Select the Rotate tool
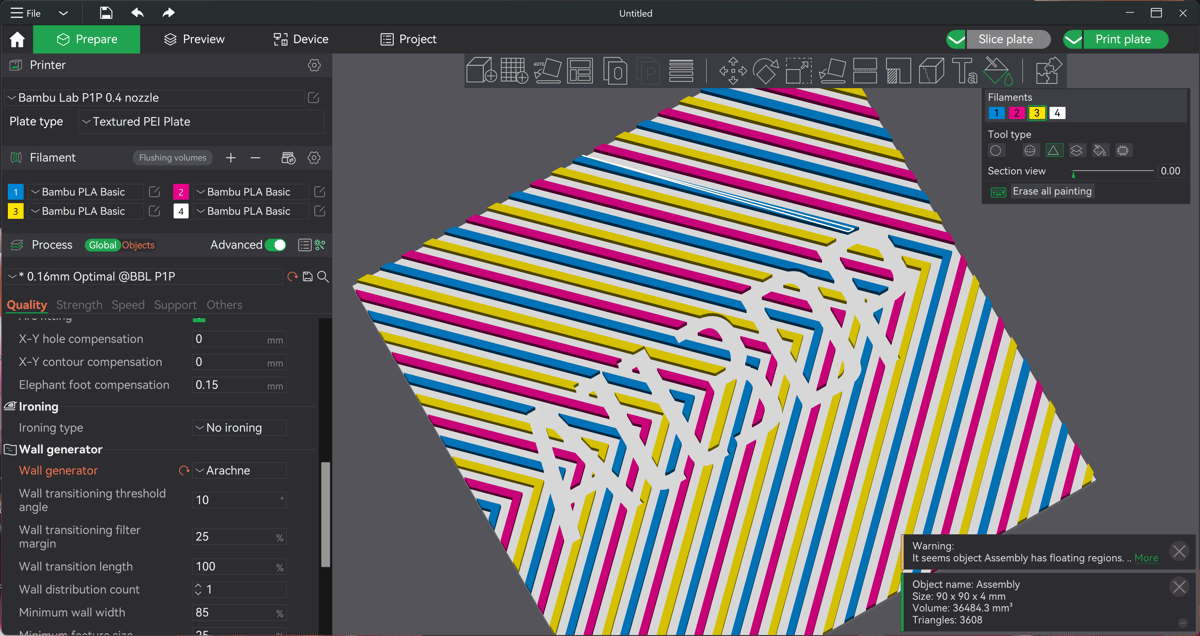Screen dimensions: 1200x636 (766, 71)
